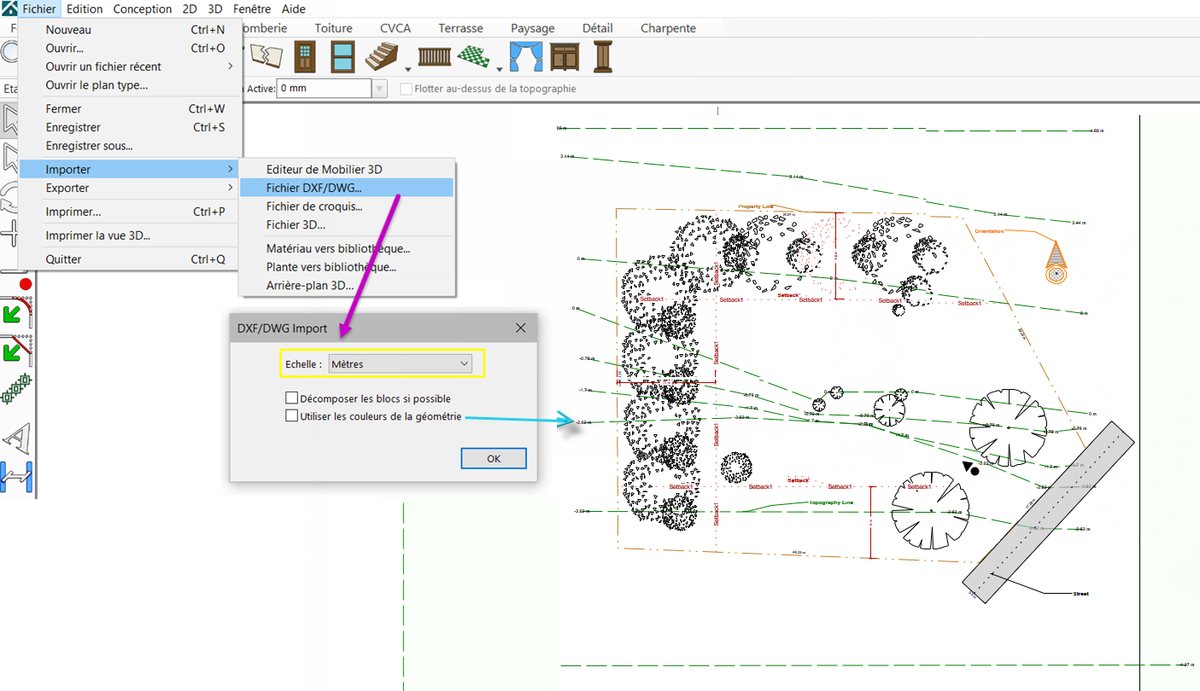Select the blue curtains tool icon

[x=526, y=57]
